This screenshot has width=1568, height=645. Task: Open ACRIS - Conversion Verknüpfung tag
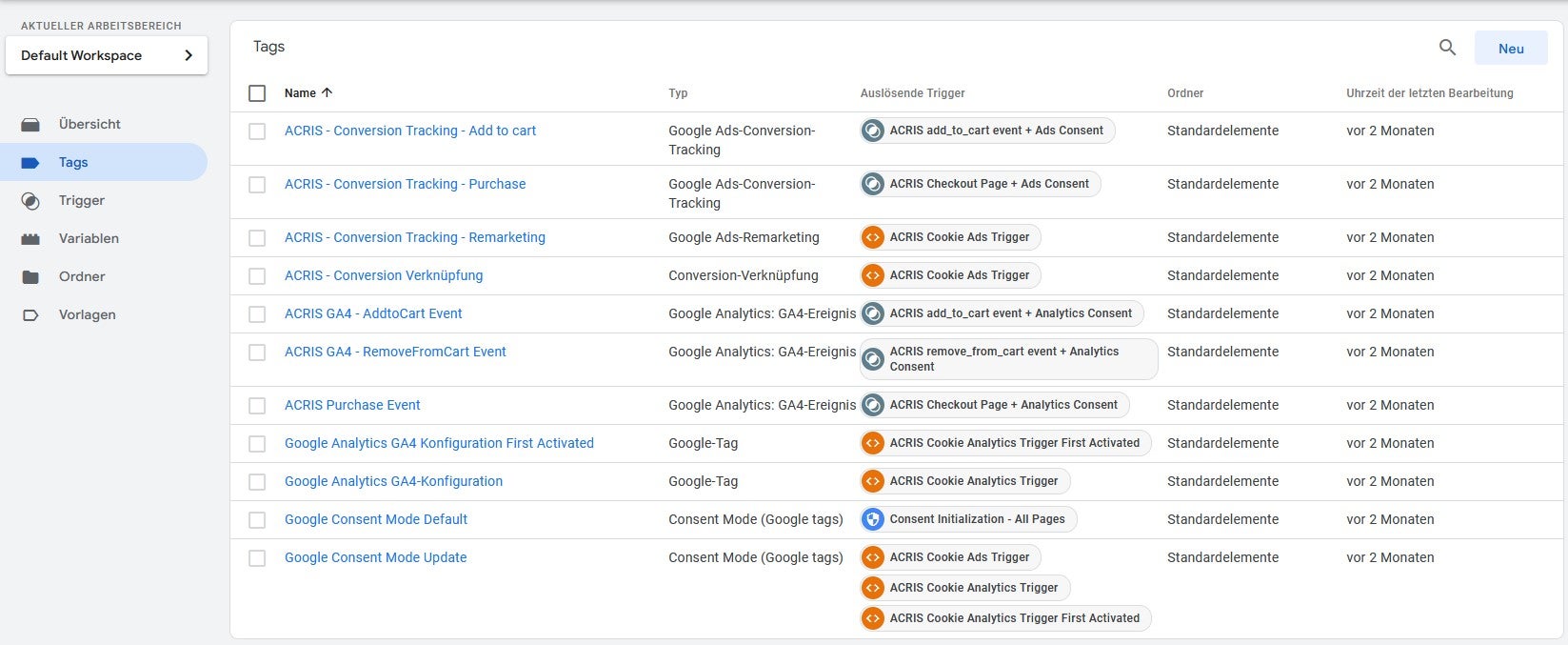(384, 275)
